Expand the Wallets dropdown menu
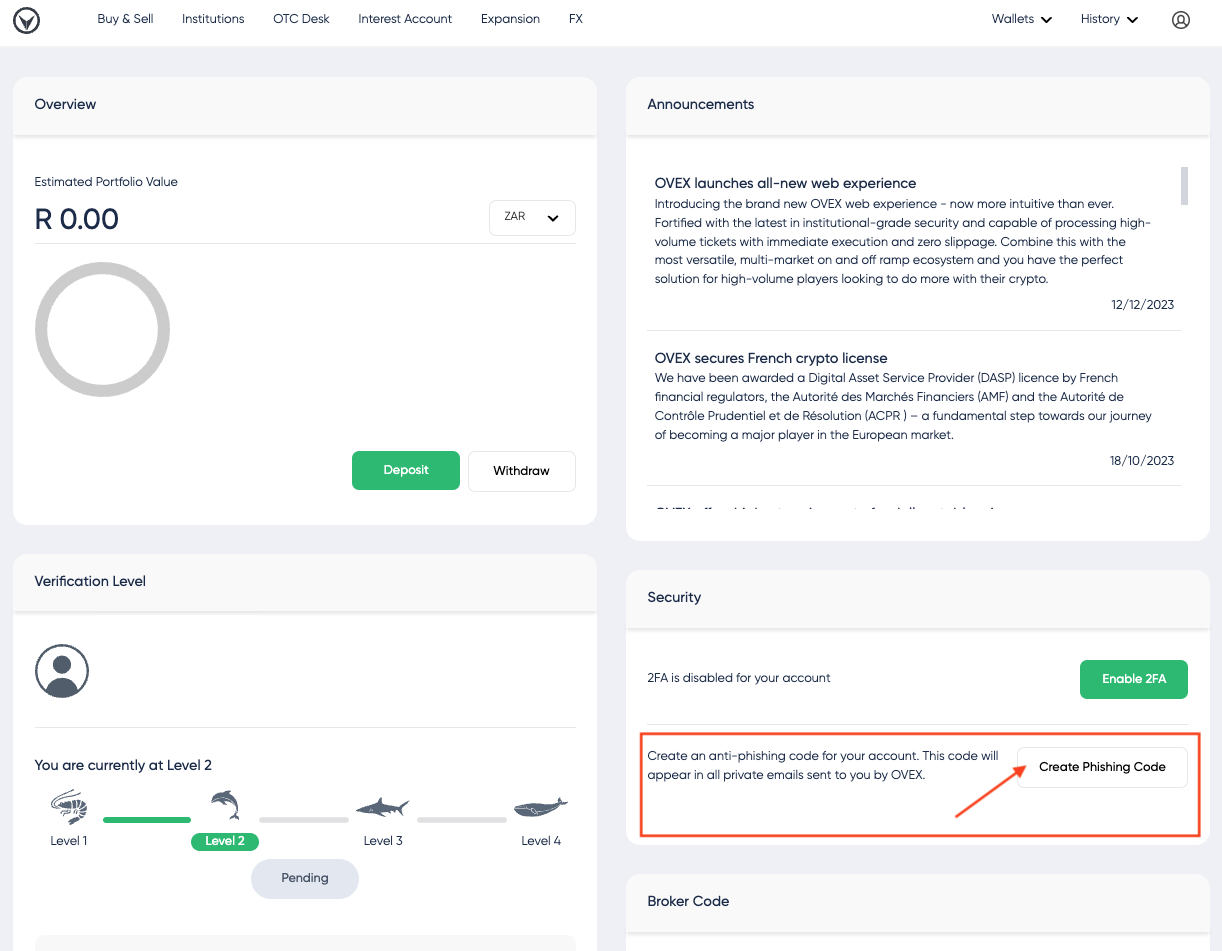This screenshot has height=951, width=1222. click(1022, 19)
